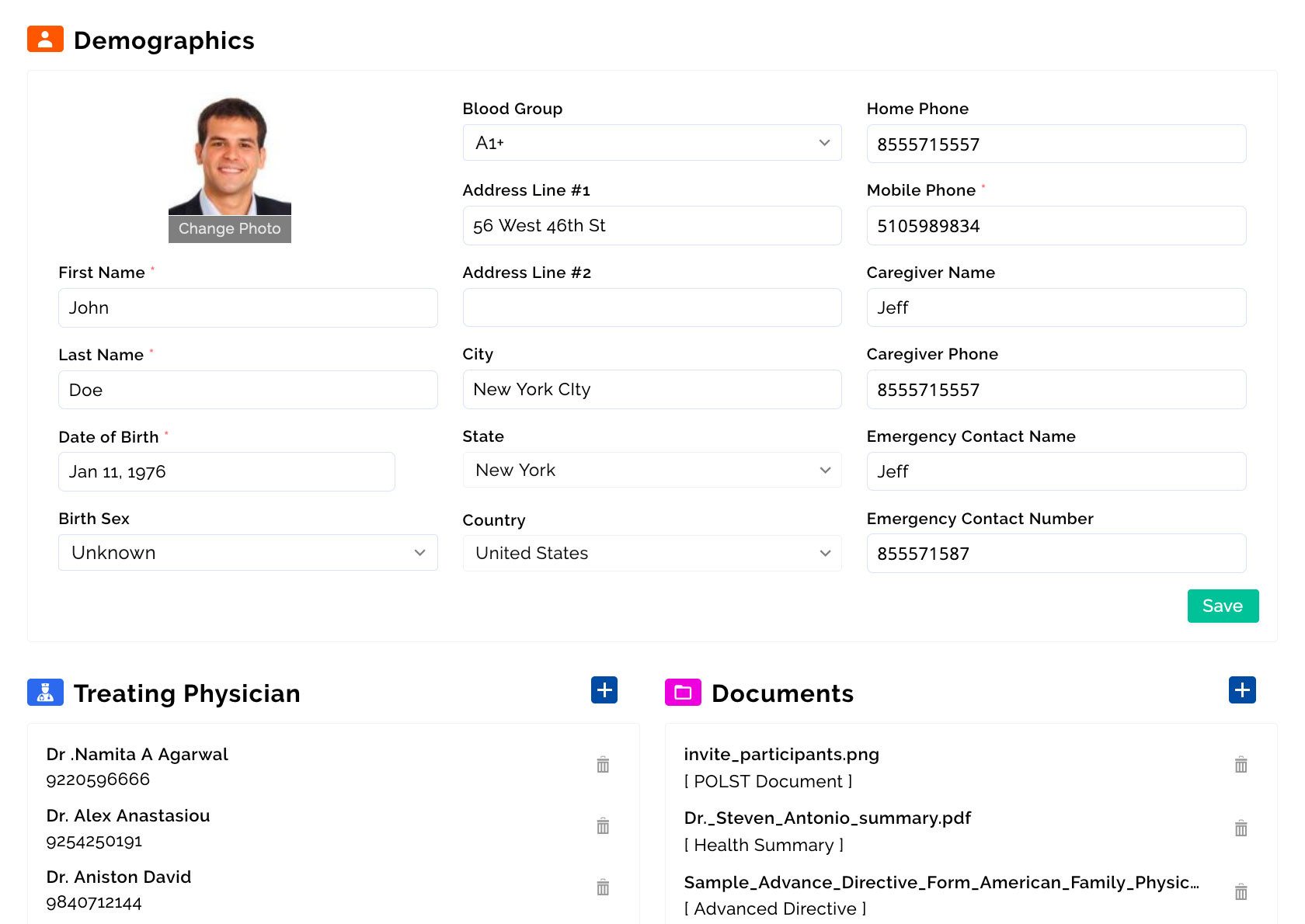Add a new treating physician
The width and height of the screenshot is (1305, 924).
tap(604, 690)
